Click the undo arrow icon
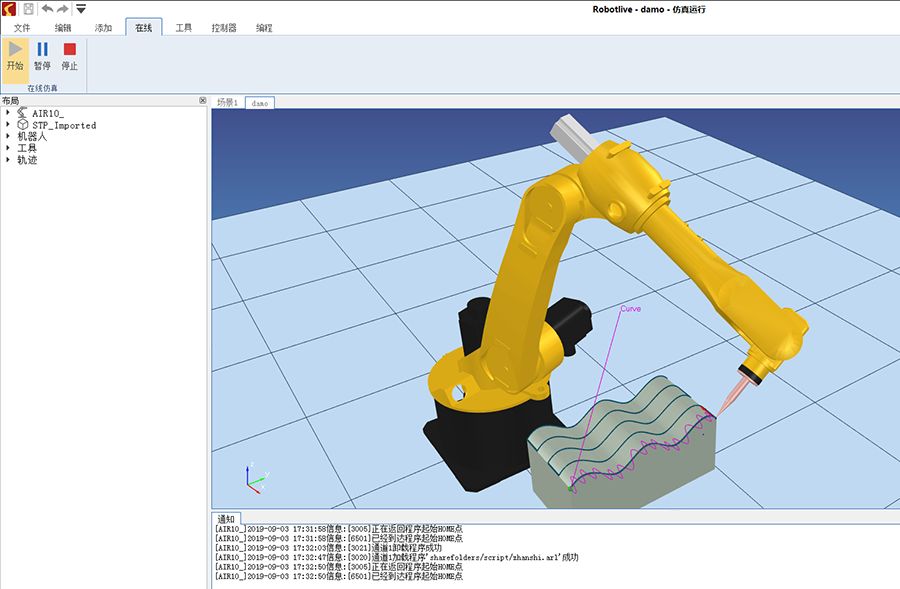This screenshot has width=900, height=589. pos(46,8)
